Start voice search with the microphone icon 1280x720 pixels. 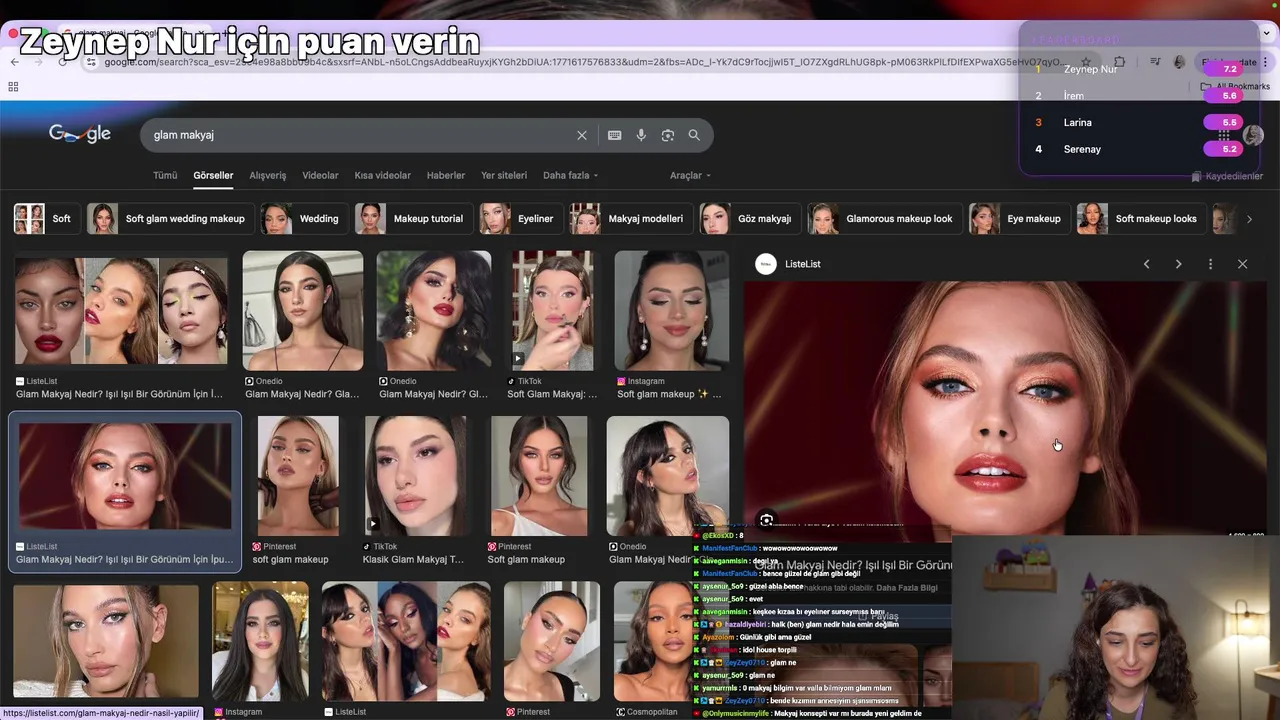(x=641, y=135)
